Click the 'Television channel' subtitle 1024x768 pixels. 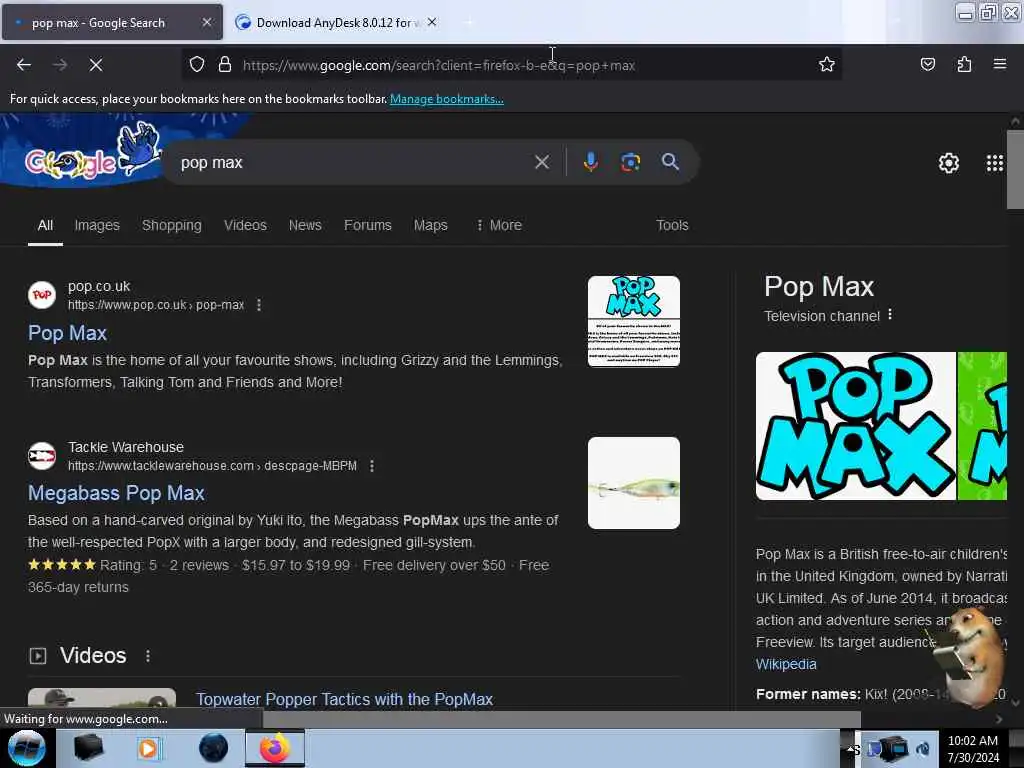[822, 316]
